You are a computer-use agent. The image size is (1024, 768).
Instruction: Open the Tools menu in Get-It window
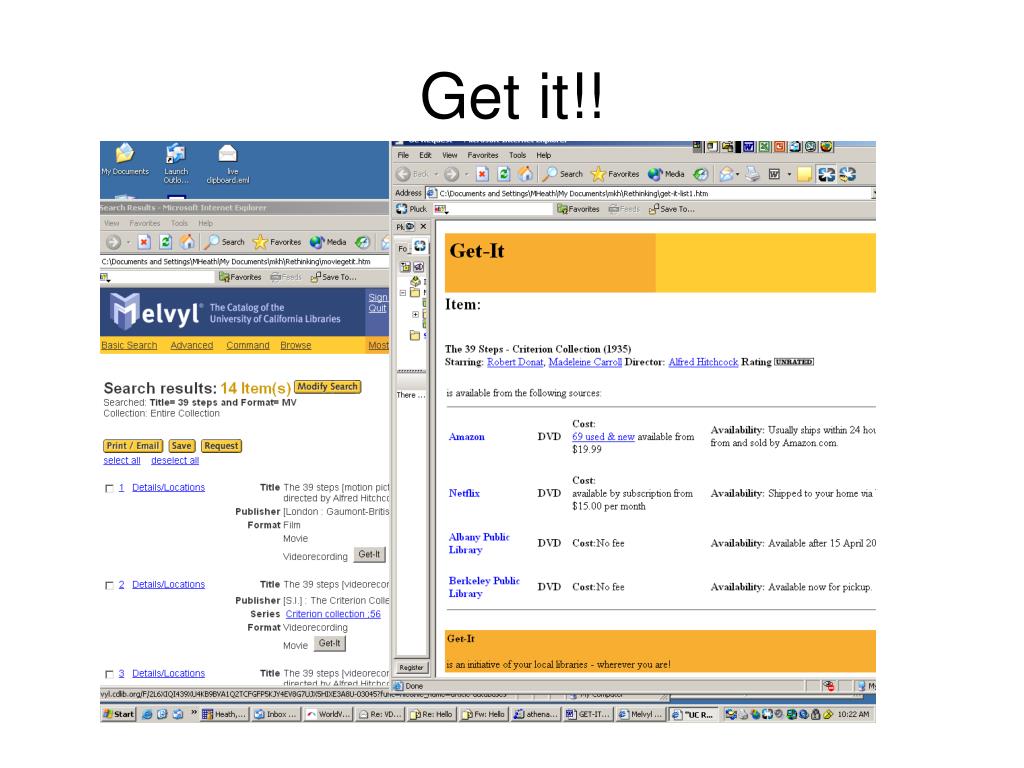click(517, 155)
